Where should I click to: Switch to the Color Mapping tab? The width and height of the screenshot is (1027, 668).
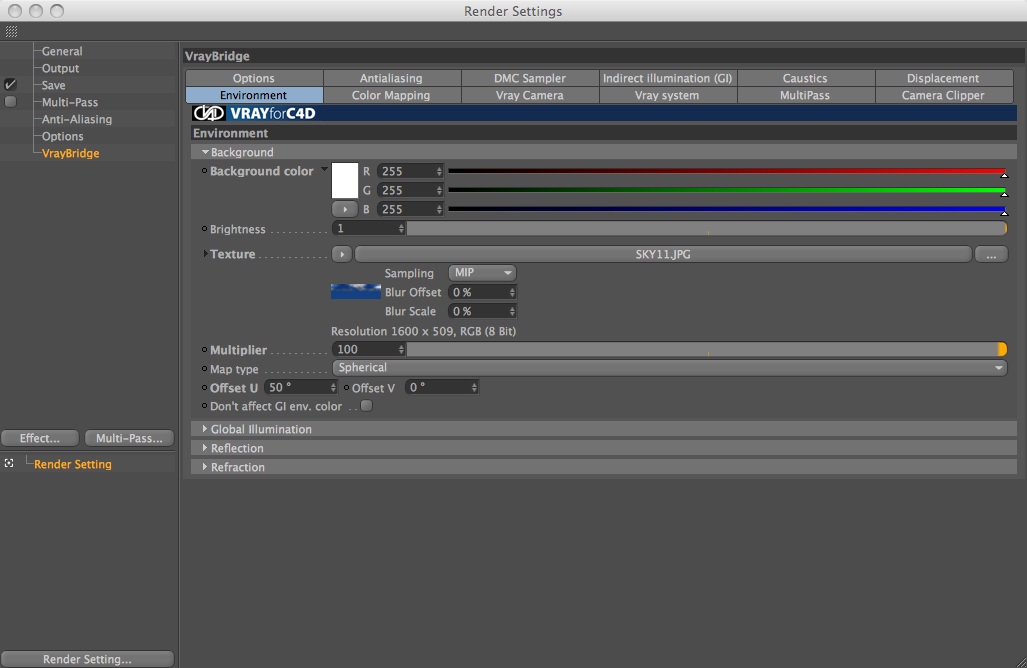[x=391, y=95]
